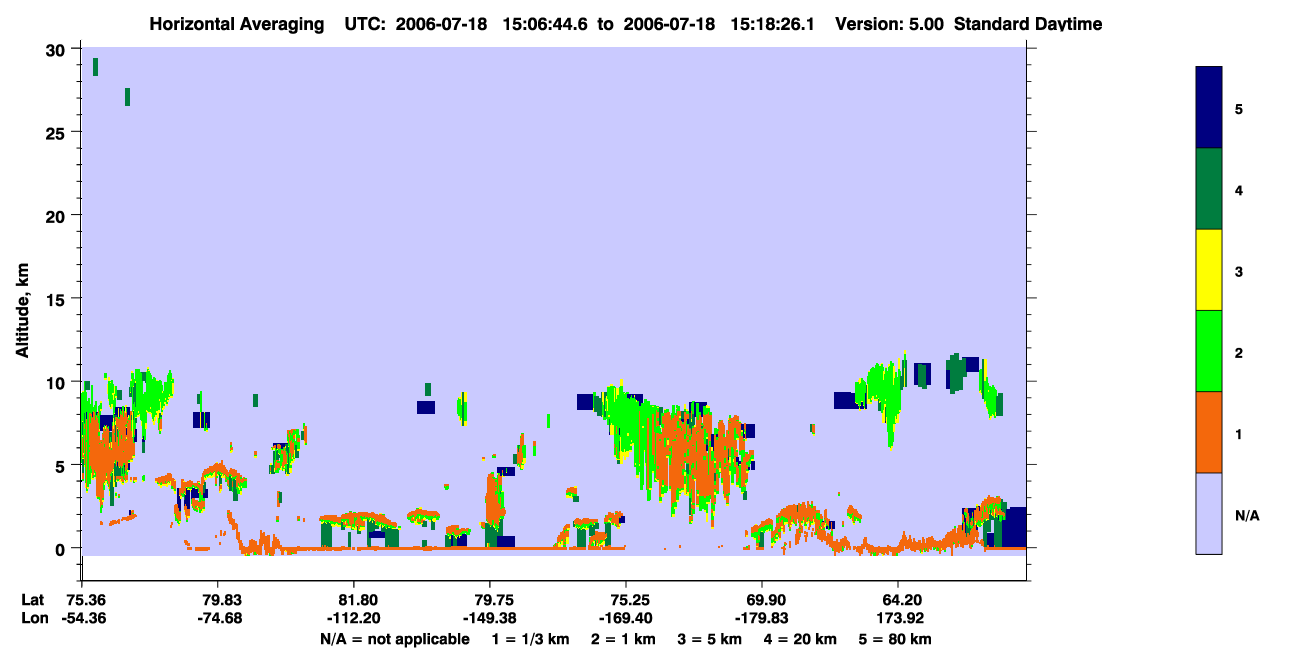Click the orange colorbar segment labeled 1
1300x667 pixels.
tap(1209, 432)
